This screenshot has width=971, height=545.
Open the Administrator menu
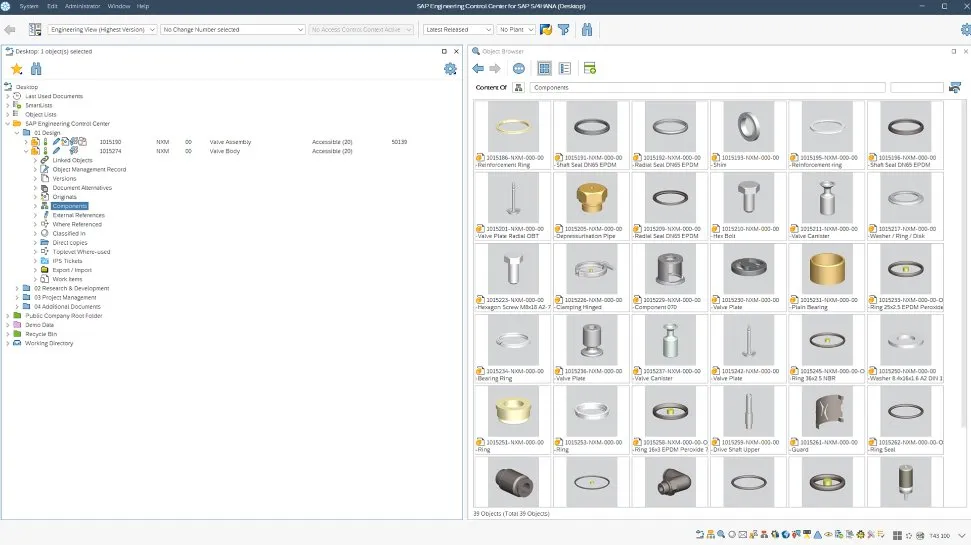82,6
